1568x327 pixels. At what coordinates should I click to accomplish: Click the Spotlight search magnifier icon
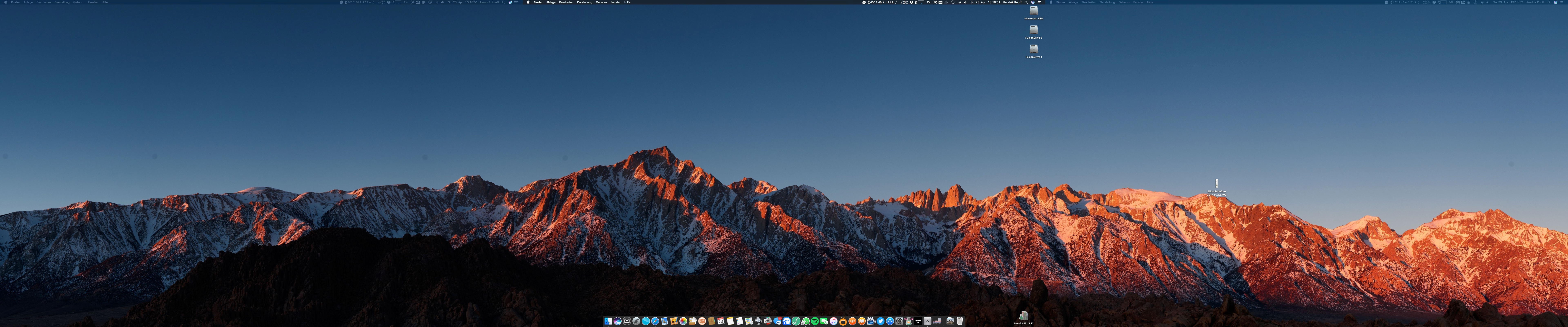[x=1026, y=2]
